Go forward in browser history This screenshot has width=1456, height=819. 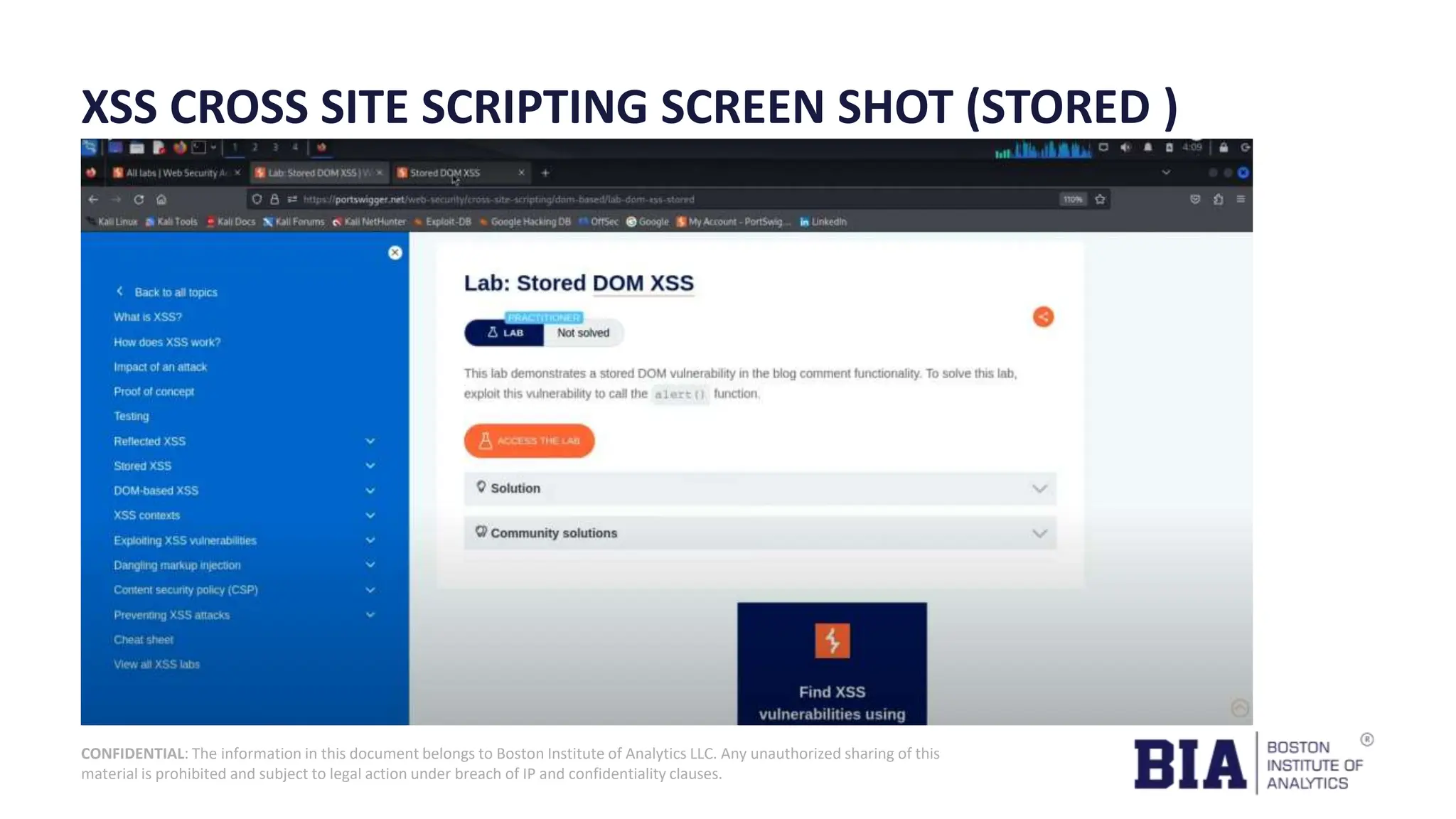pos(116,199)
